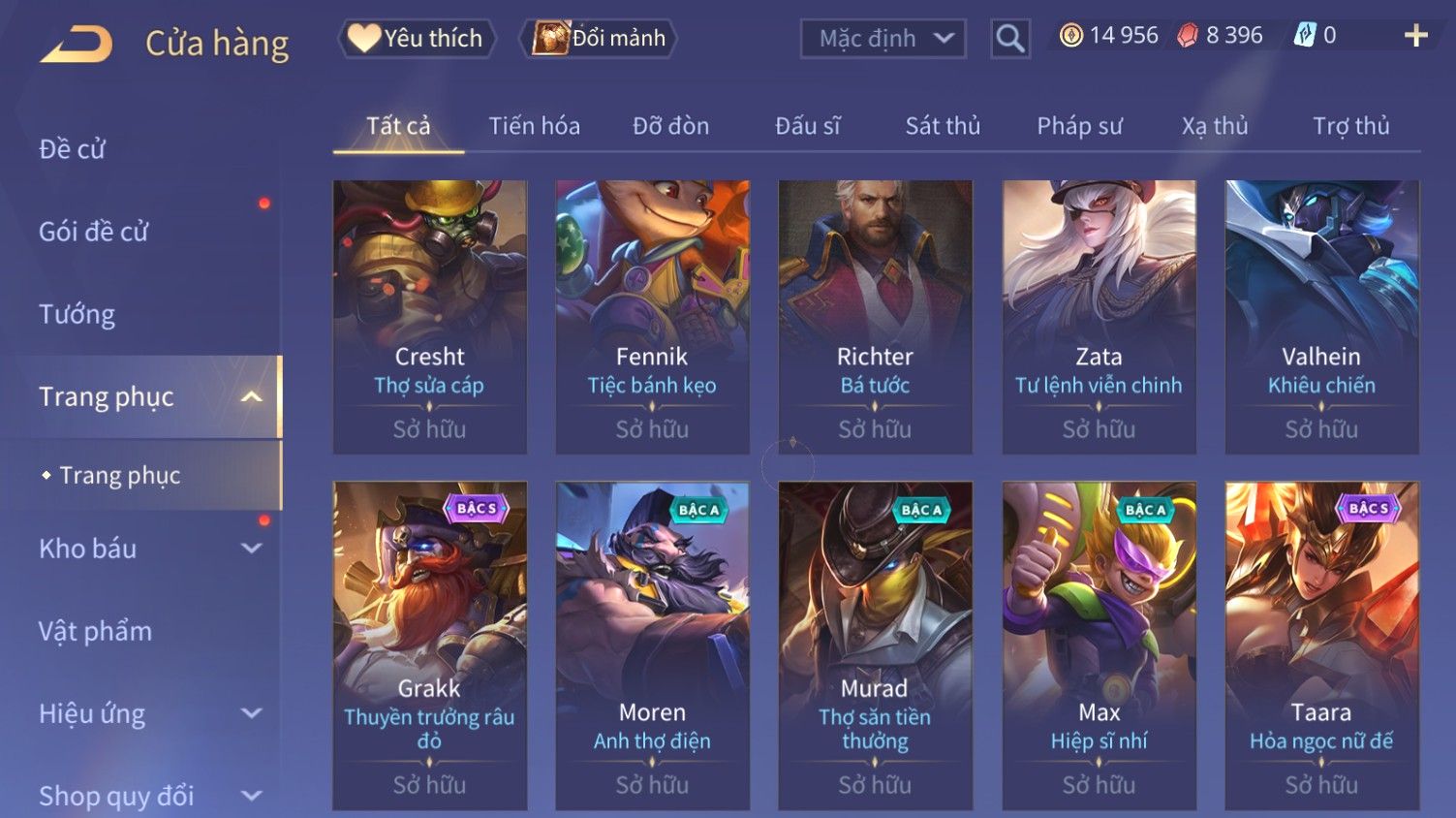This screenshot has height=818, width=1456.
Task: Collapse the Trang phục sidebar section
Action: pos(251,396)
